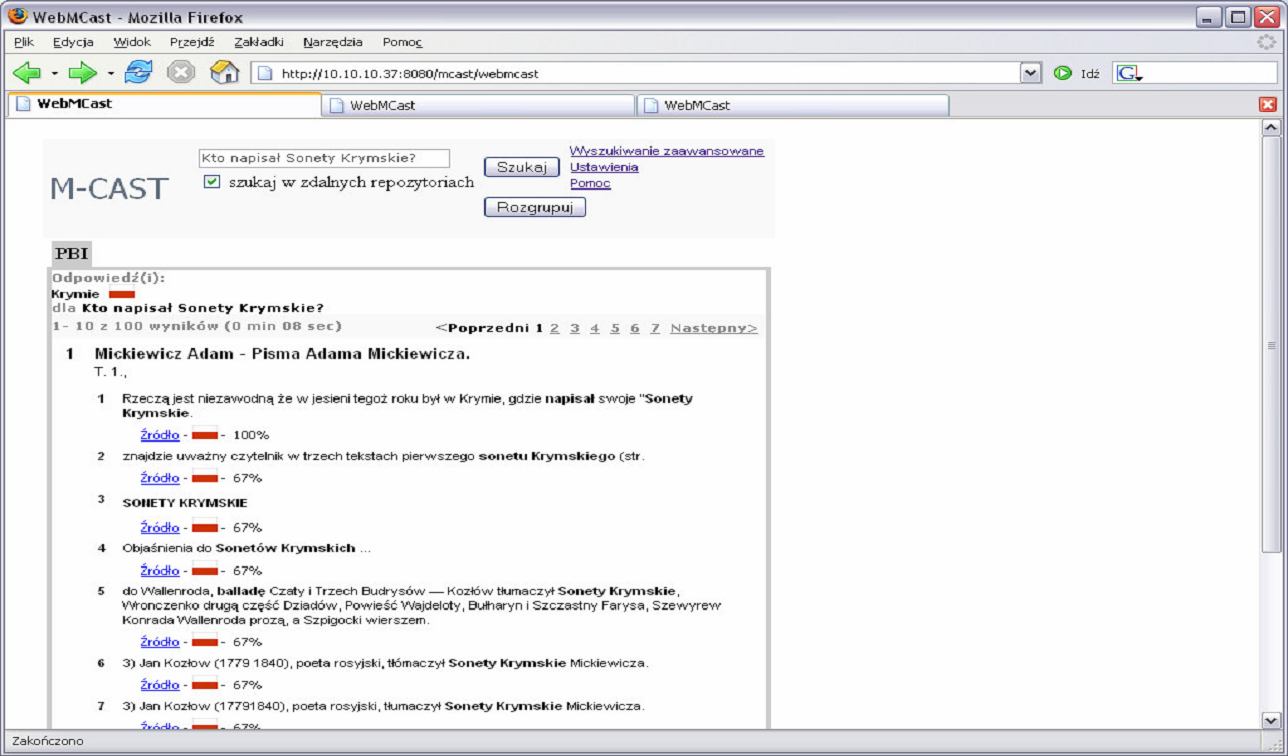This screenshot has height=756, width=1288.
Task: Click the 'Odpowiedź(i):' label
Action: pyautogui.click(x=108, y=277)
